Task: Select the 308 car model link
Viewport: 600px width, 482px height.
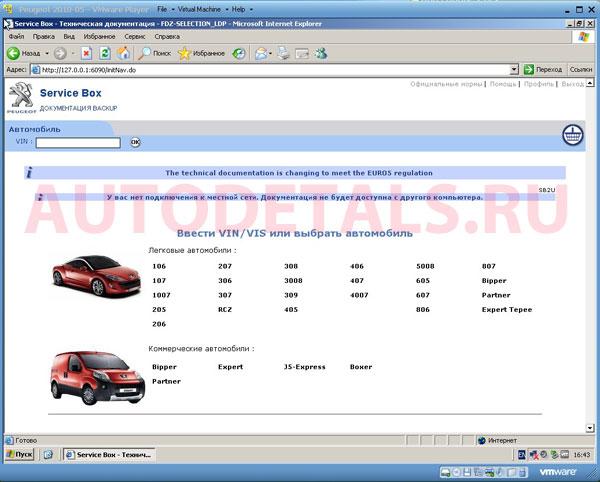Action: click(291, 266)
